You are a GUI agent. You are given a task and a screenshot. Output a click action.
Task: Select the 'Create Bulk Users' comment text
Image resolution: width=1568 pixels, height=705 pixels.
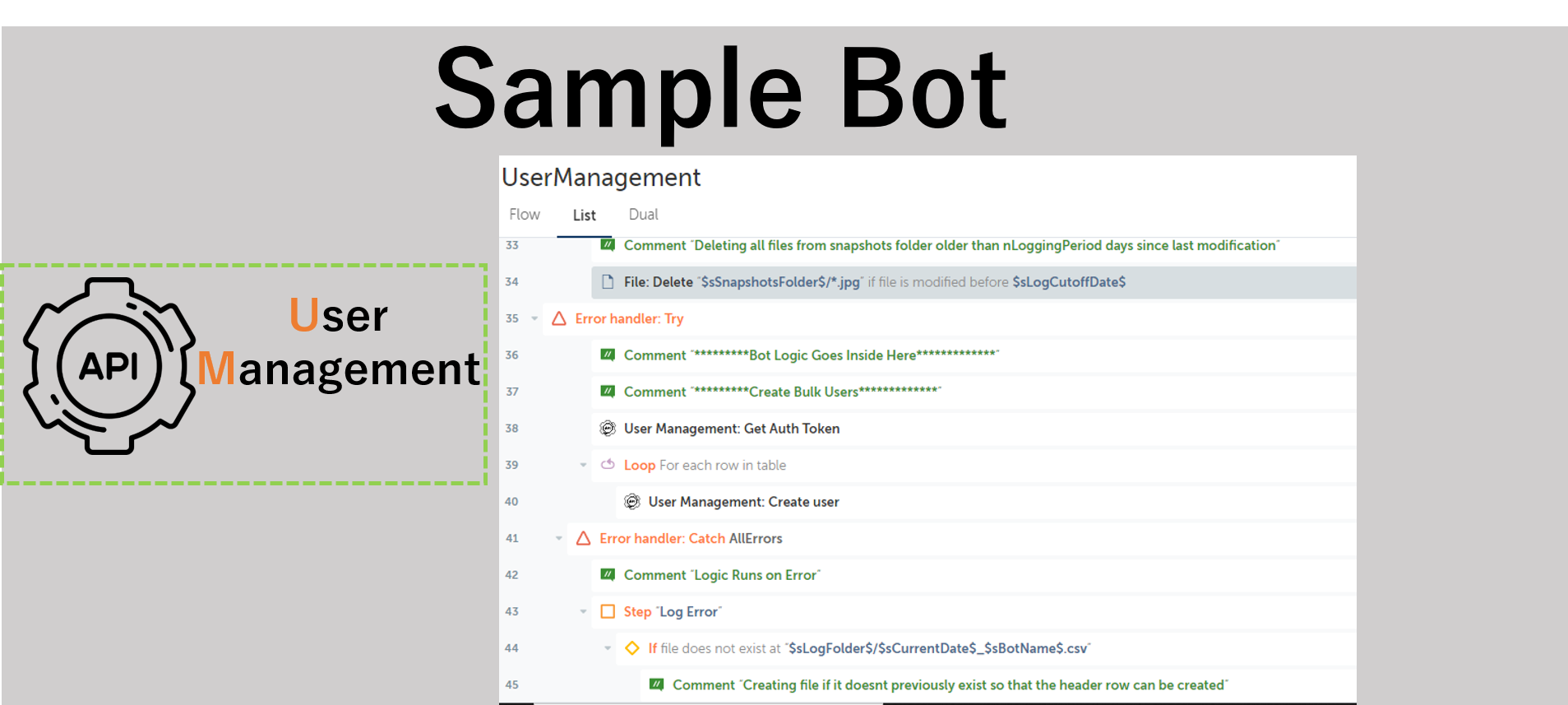[783, 392]
